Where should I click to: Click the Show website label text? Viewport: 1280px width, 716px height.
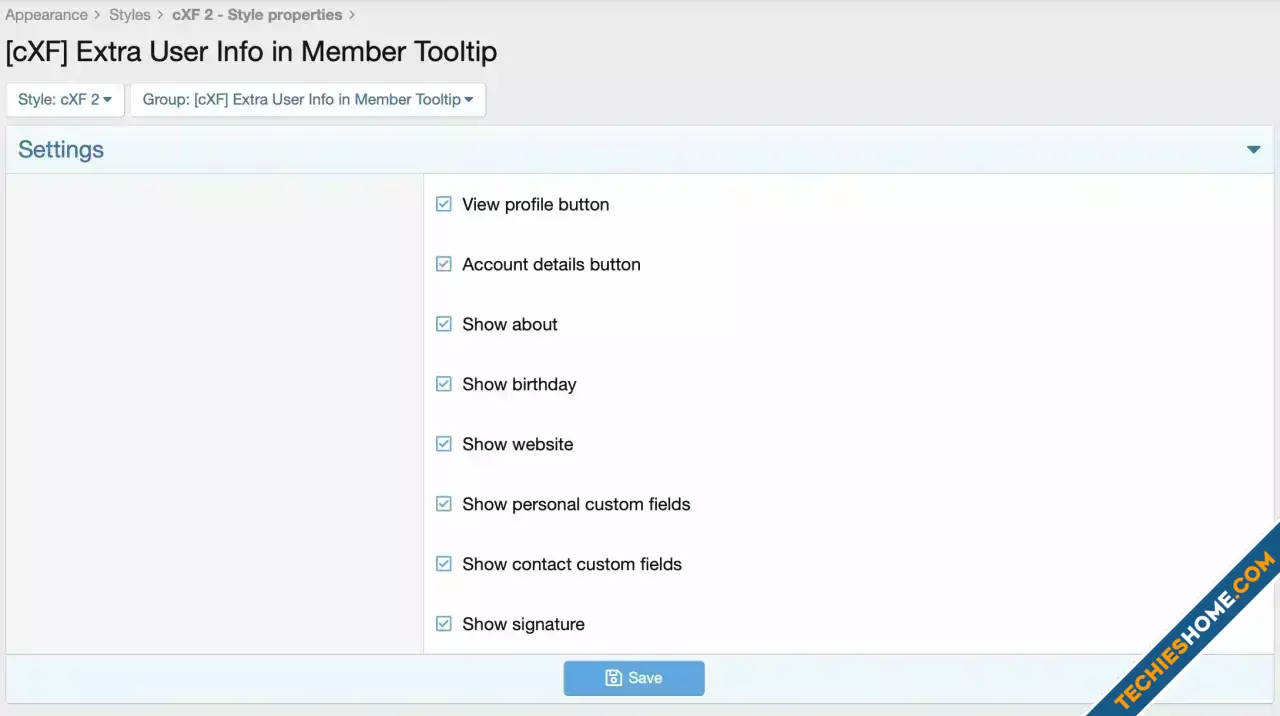tap(518, 444)
